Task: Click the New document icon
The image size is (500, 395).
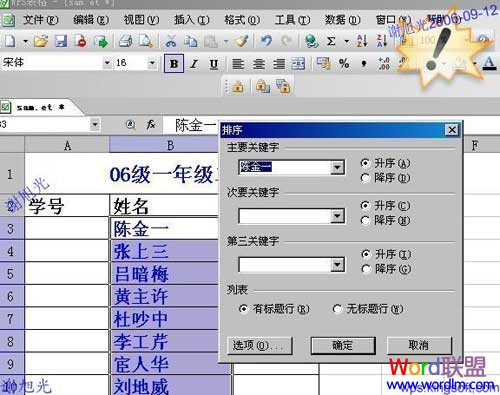Action: tap(9, 41)
